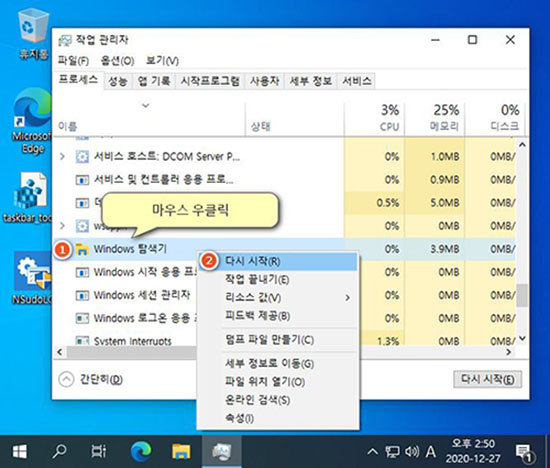550x468 pixels.
Task: Click the Windows 탐색기 folder icon
Action: (x=82, y=249)
